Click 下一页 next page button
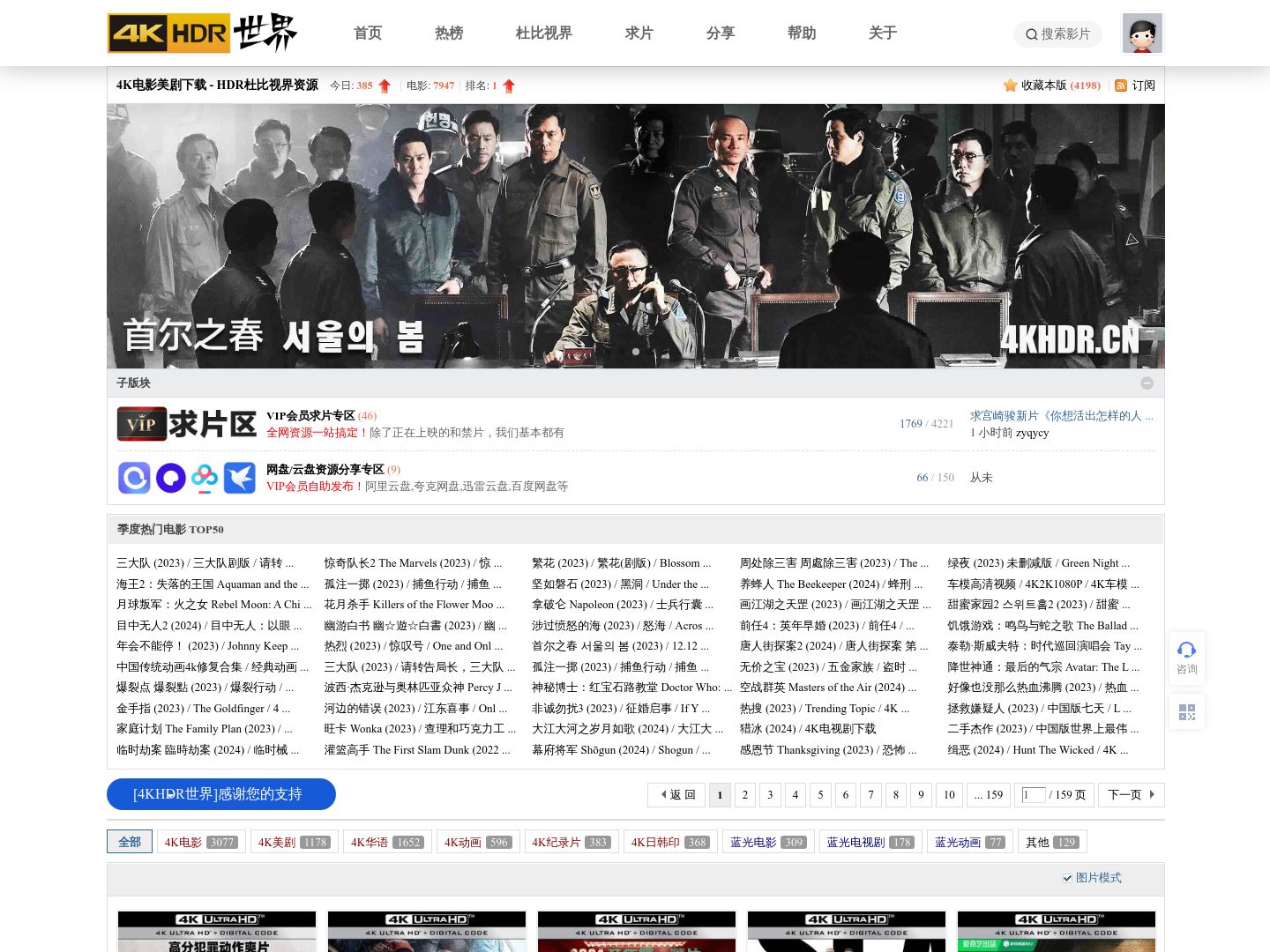Image resolution: width=1270 pixels, height=952 pixels. coord(1132,794)
